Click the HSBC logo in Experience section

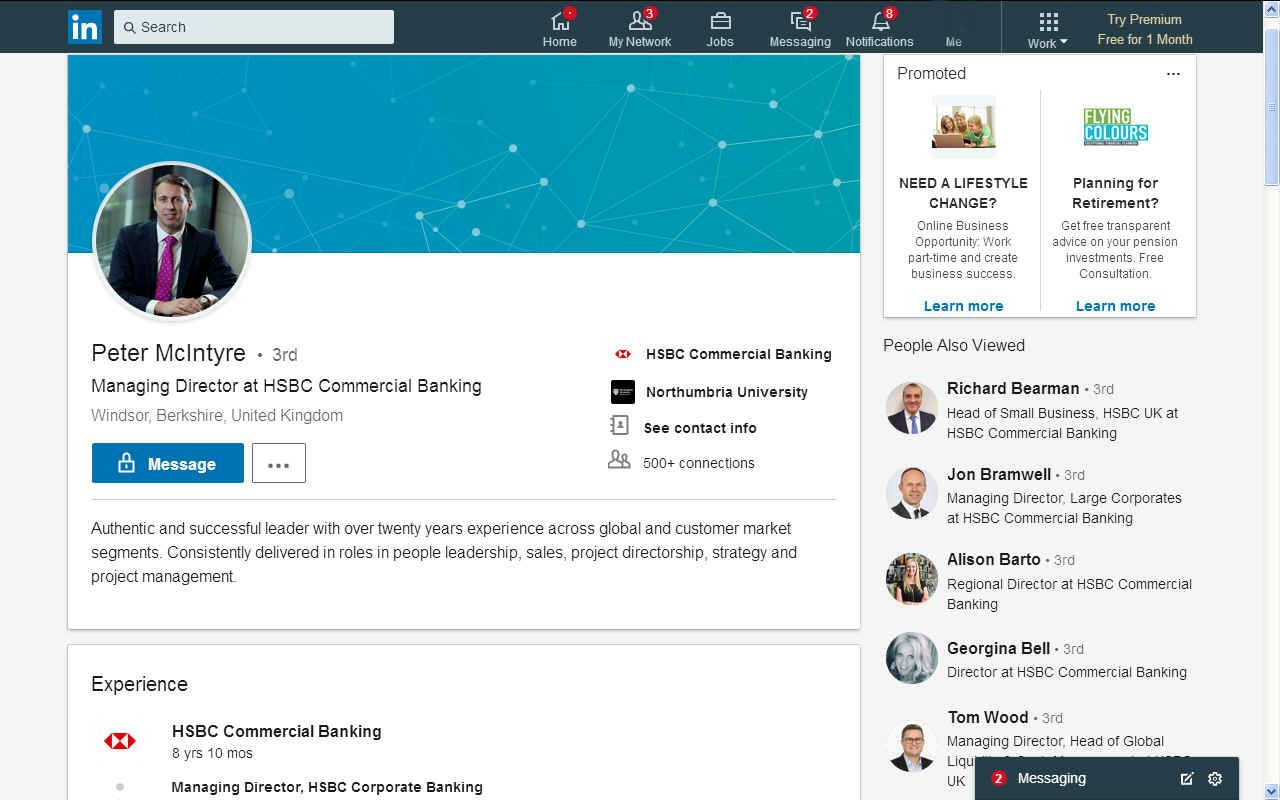point(120,741)
